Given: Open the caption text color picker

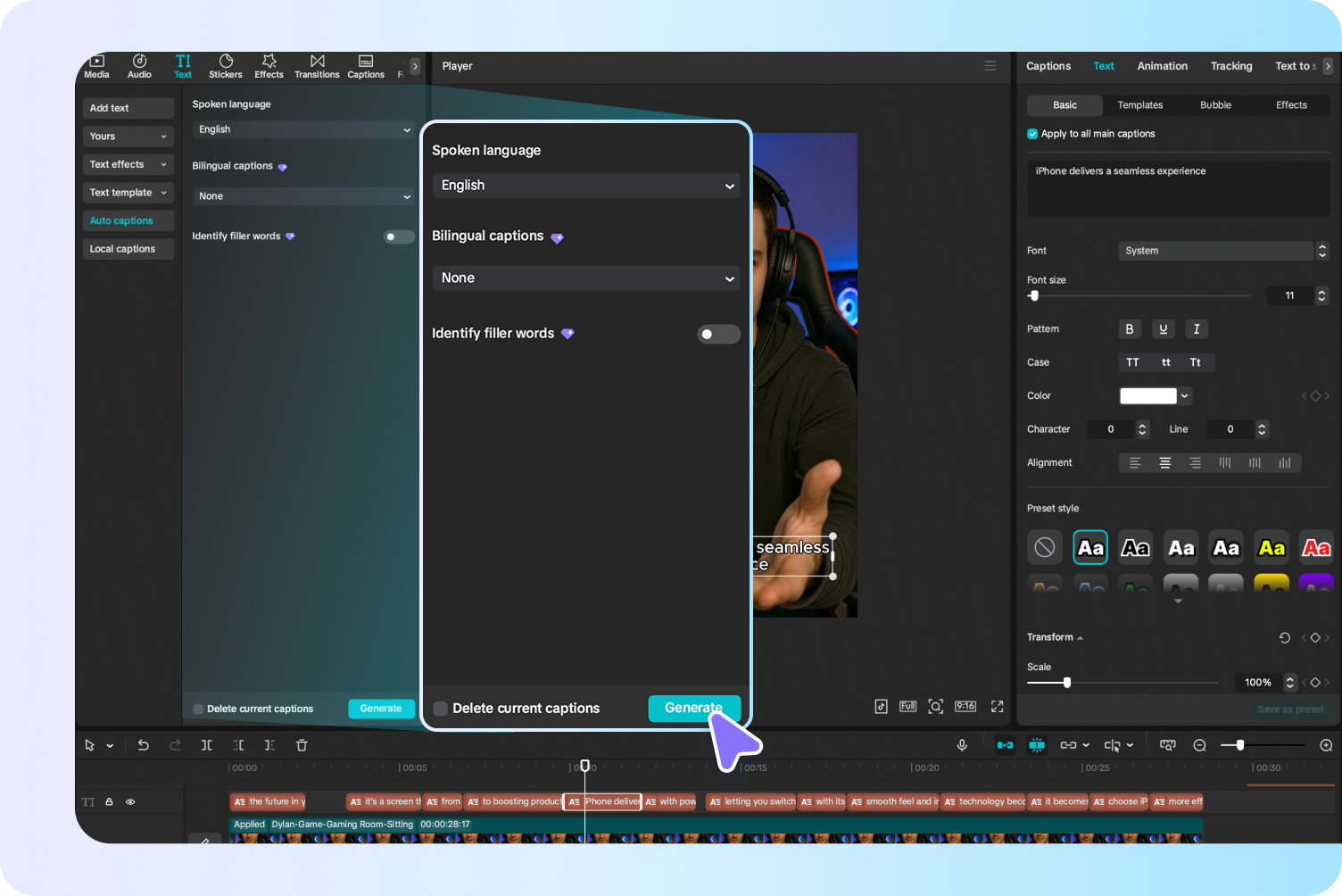Looking at the screenshot, I should (1155, 395).
